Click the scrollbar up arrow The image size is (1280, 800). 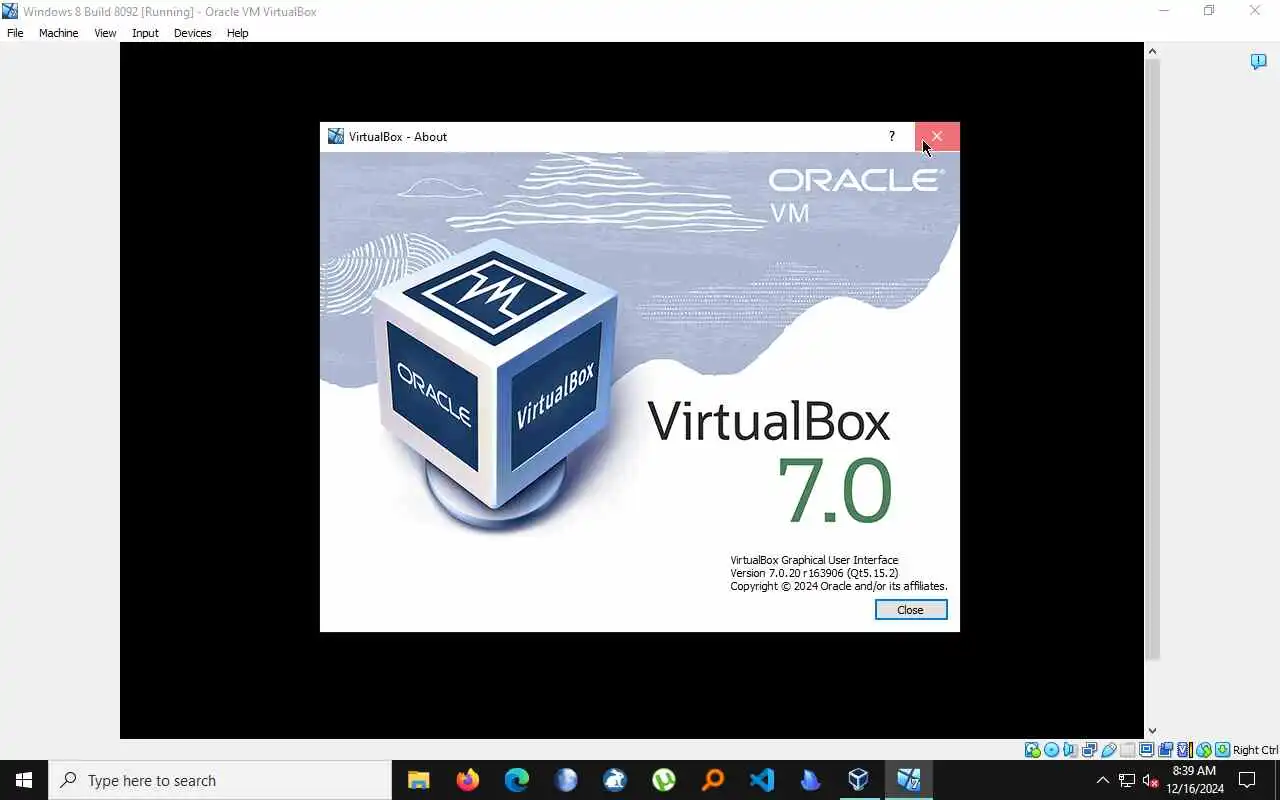click(x=1152, y=51)
